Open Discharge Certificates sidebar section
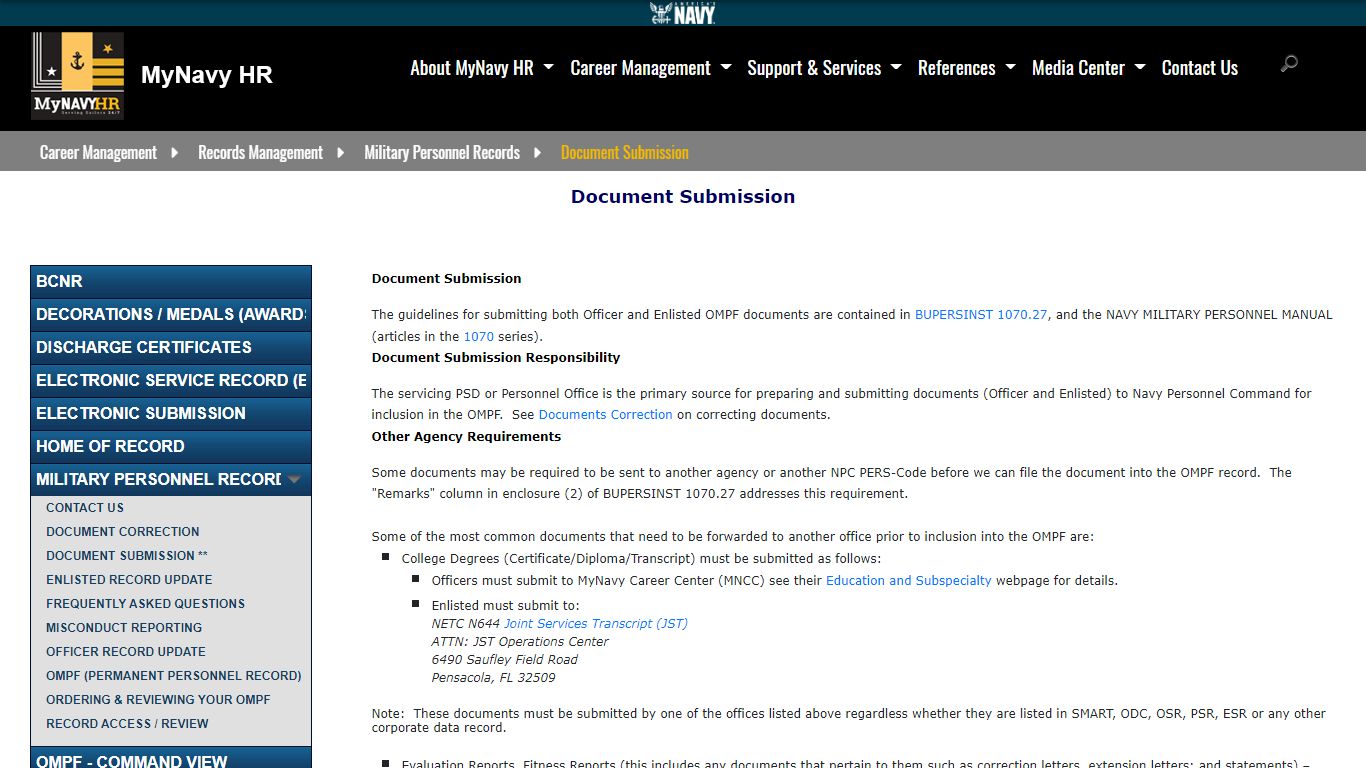The image size is (1366, 768). (171, 347)
